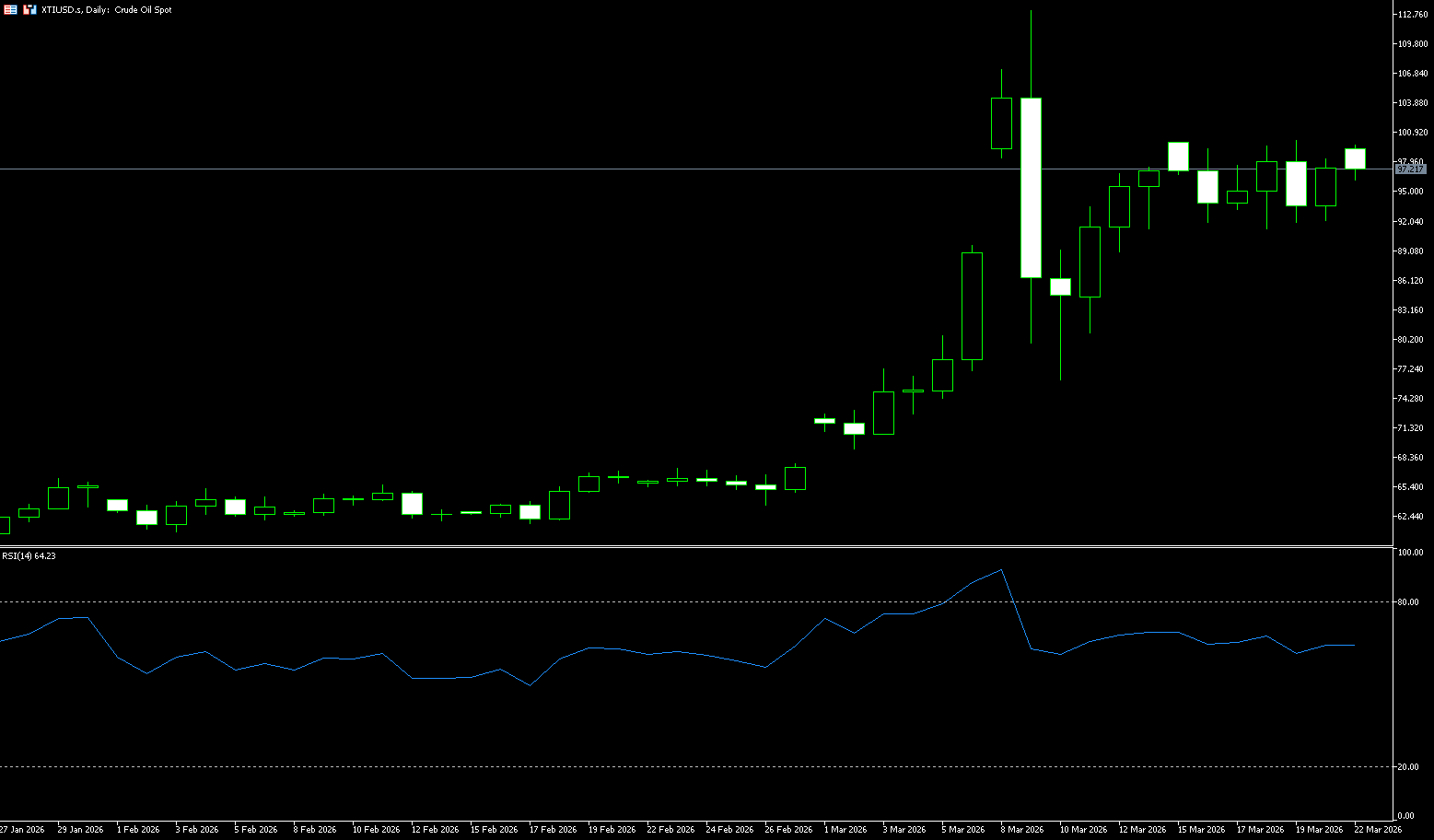
Task: Click the RSI line peak above 80
Action: coord(1001,570)
